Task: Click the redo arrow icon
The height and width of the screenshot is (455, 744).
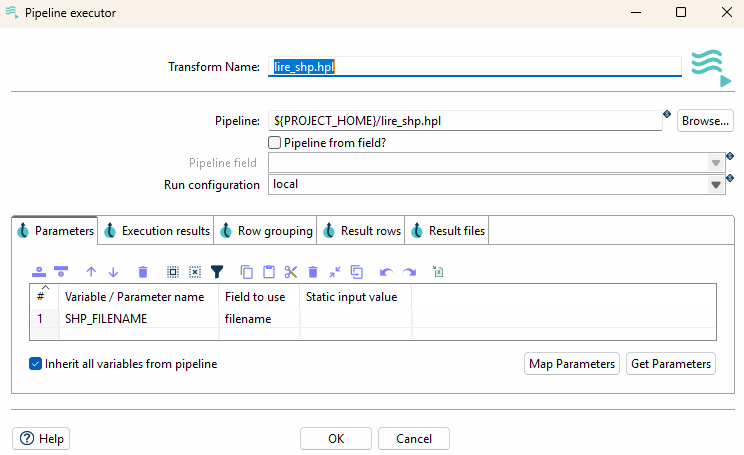Action: [x=409, y=271]
